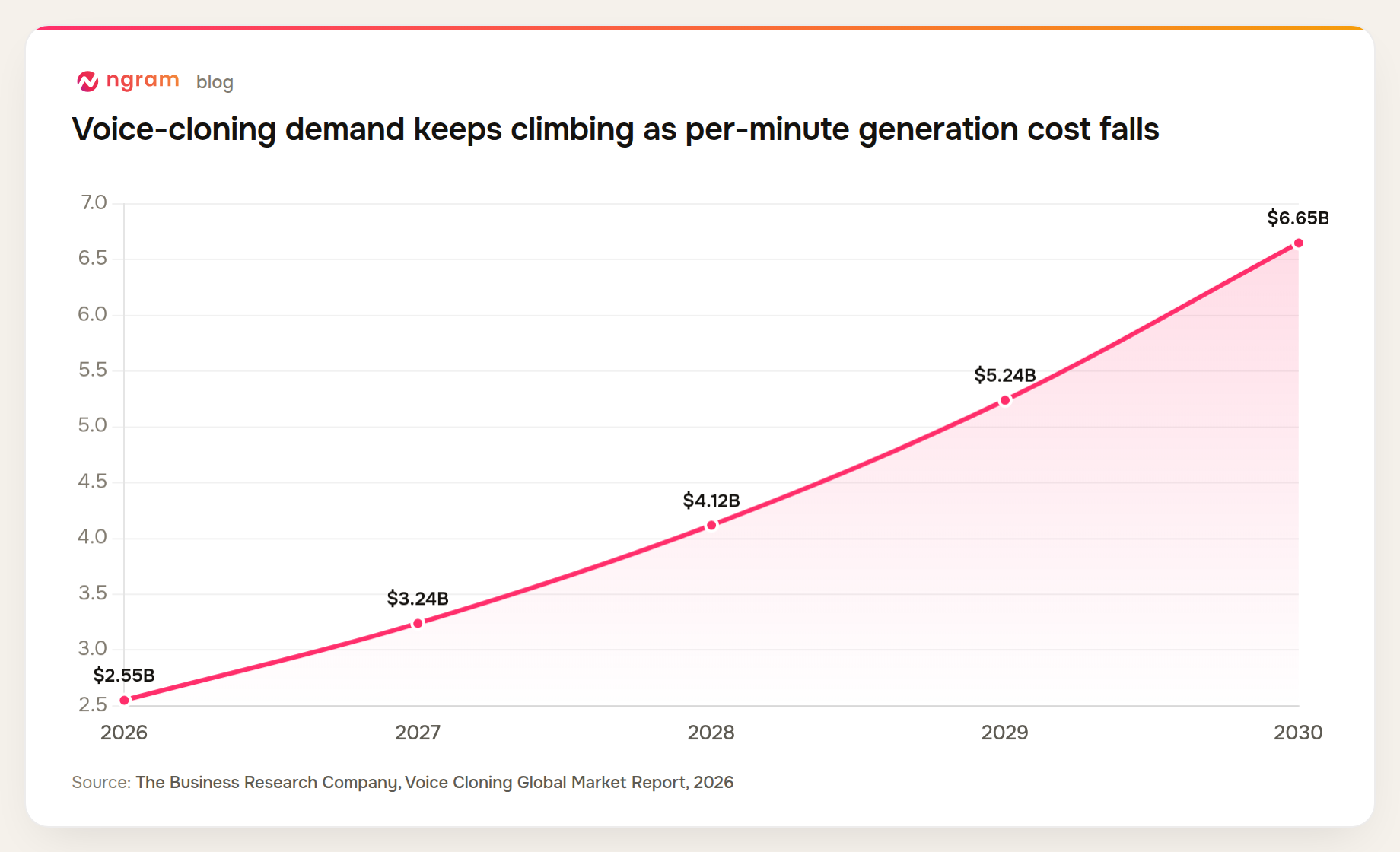Click the 4.0 y-axis tick label
Screen dimensions: 1400x852
pyautogui.click(x=93, y=537)
